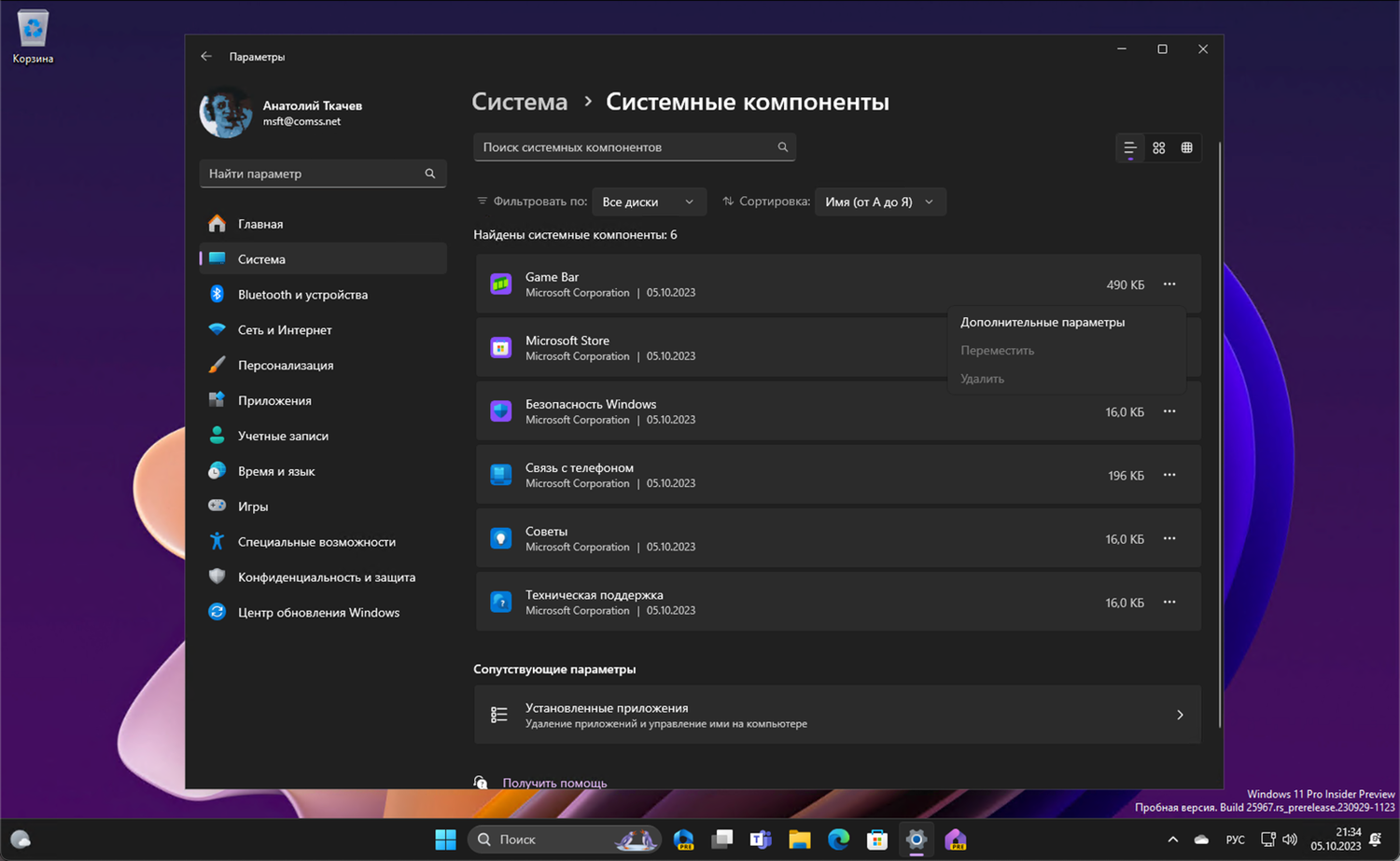Open the Все диски filter dropdown

pyautogui.click(x=649, y=201)
